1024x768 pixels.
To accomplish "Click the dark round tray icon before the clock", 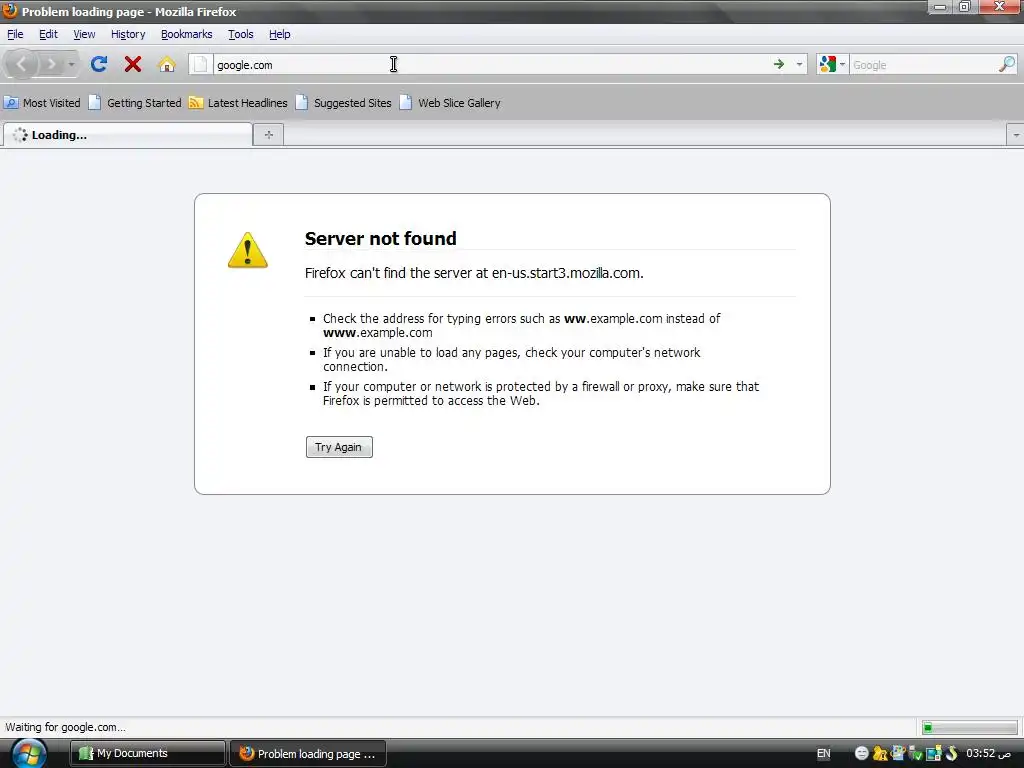I will point(951,753).
